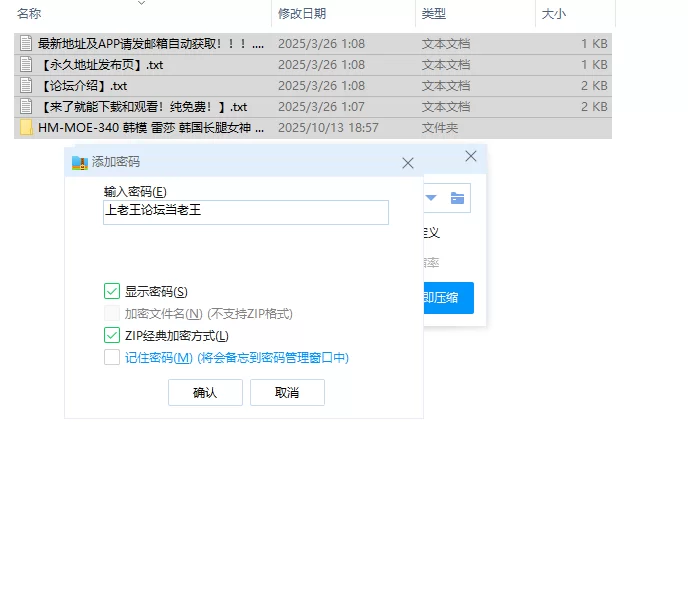688x615 pixels.
Task: Toggle the 显示密码 checkbox
Action: 112,292
